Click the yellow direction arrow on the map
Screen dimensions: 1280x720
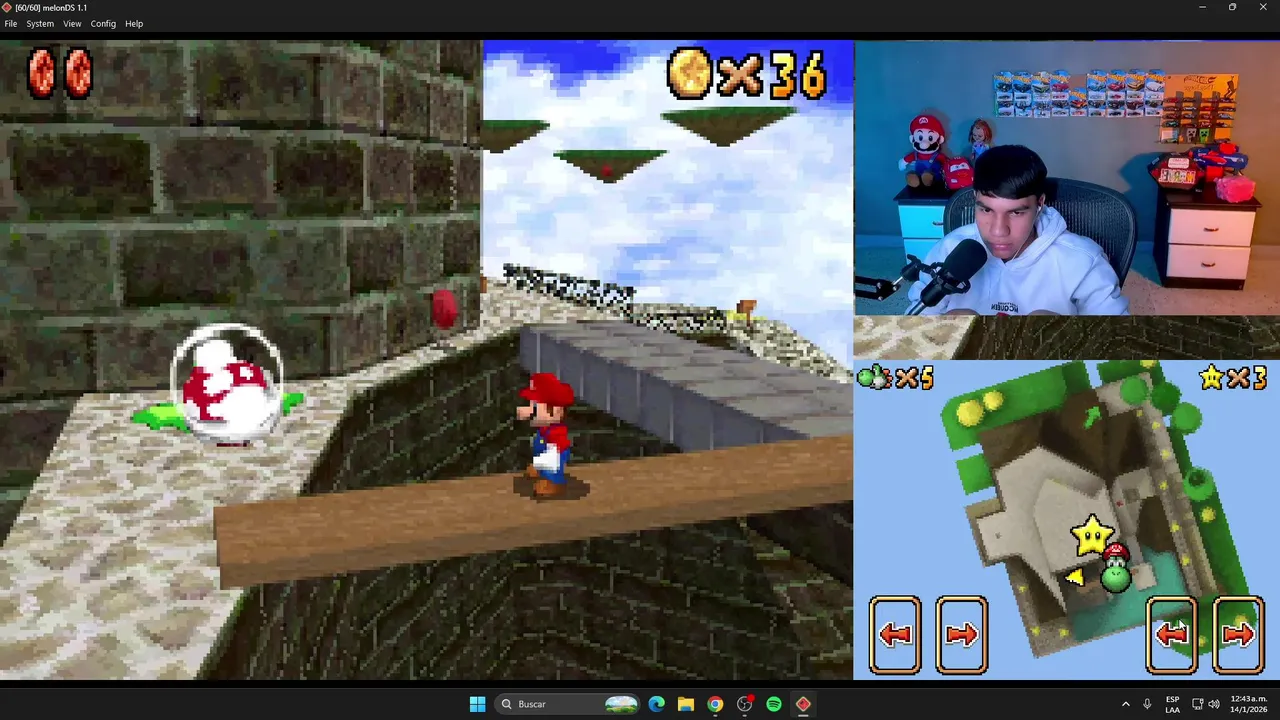(1074, 577)
